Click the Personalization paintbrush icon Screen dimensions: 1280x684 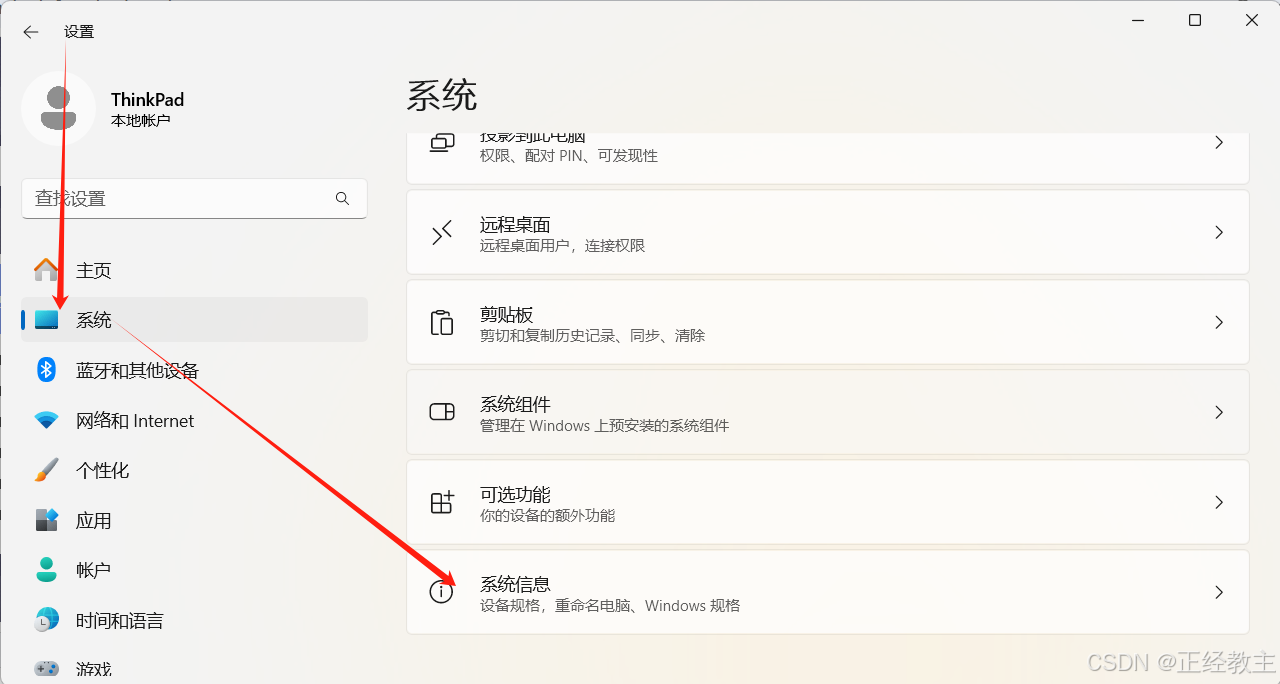(x=46, y=470)
